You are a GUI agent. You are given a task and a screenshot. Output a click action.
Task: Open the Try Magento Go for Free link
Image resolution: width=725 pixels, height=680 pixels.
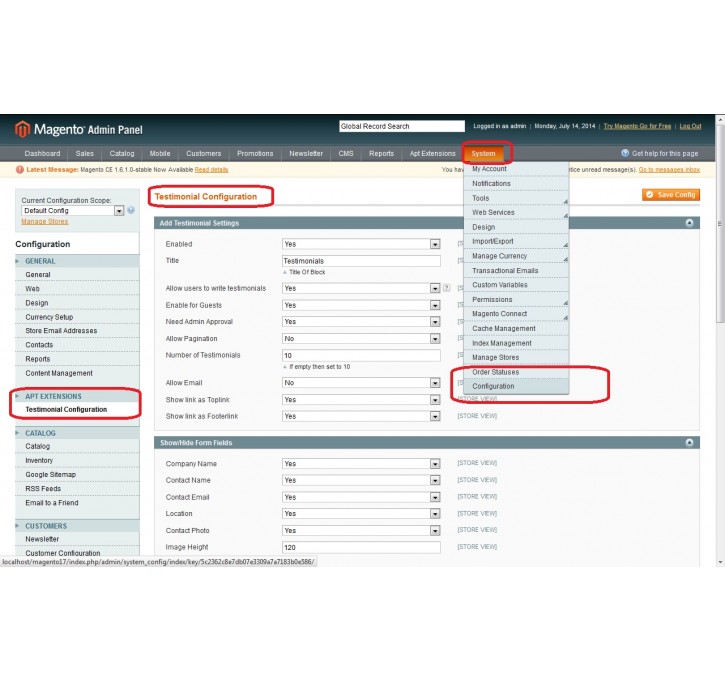(x=637, y=126)
